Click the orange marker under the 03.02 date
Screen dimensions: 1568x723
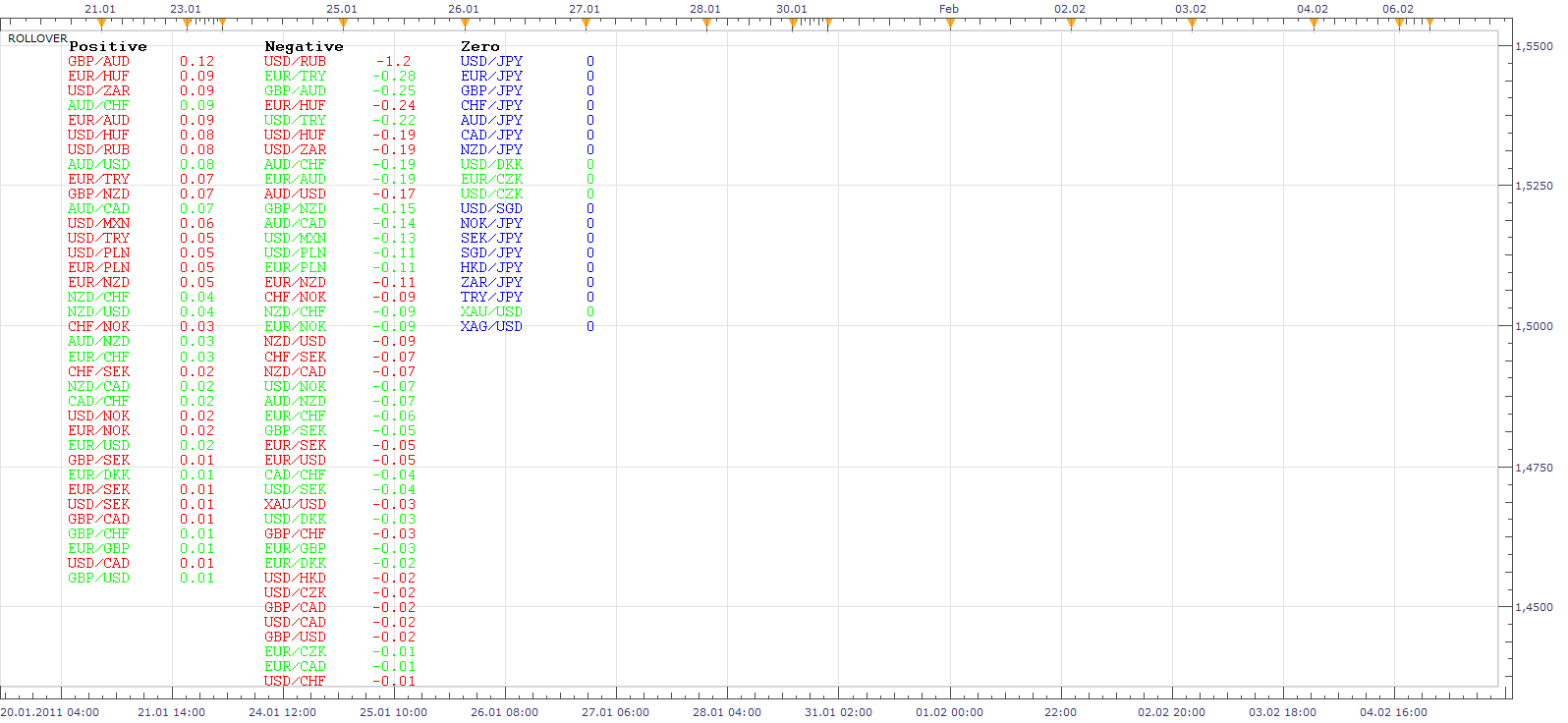point(1192,24)
